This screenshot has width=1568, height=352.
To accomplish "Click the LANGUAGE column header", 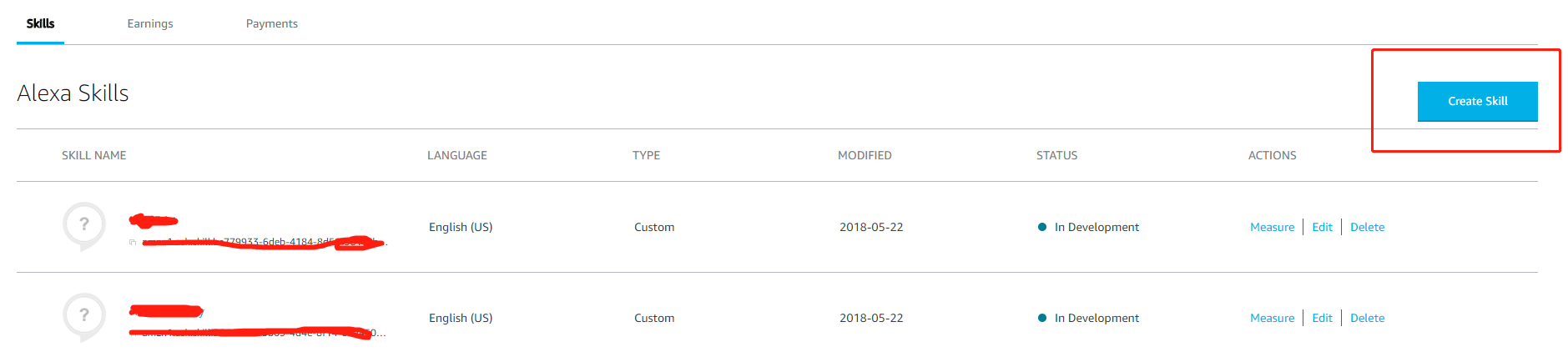I will point(456,155).
